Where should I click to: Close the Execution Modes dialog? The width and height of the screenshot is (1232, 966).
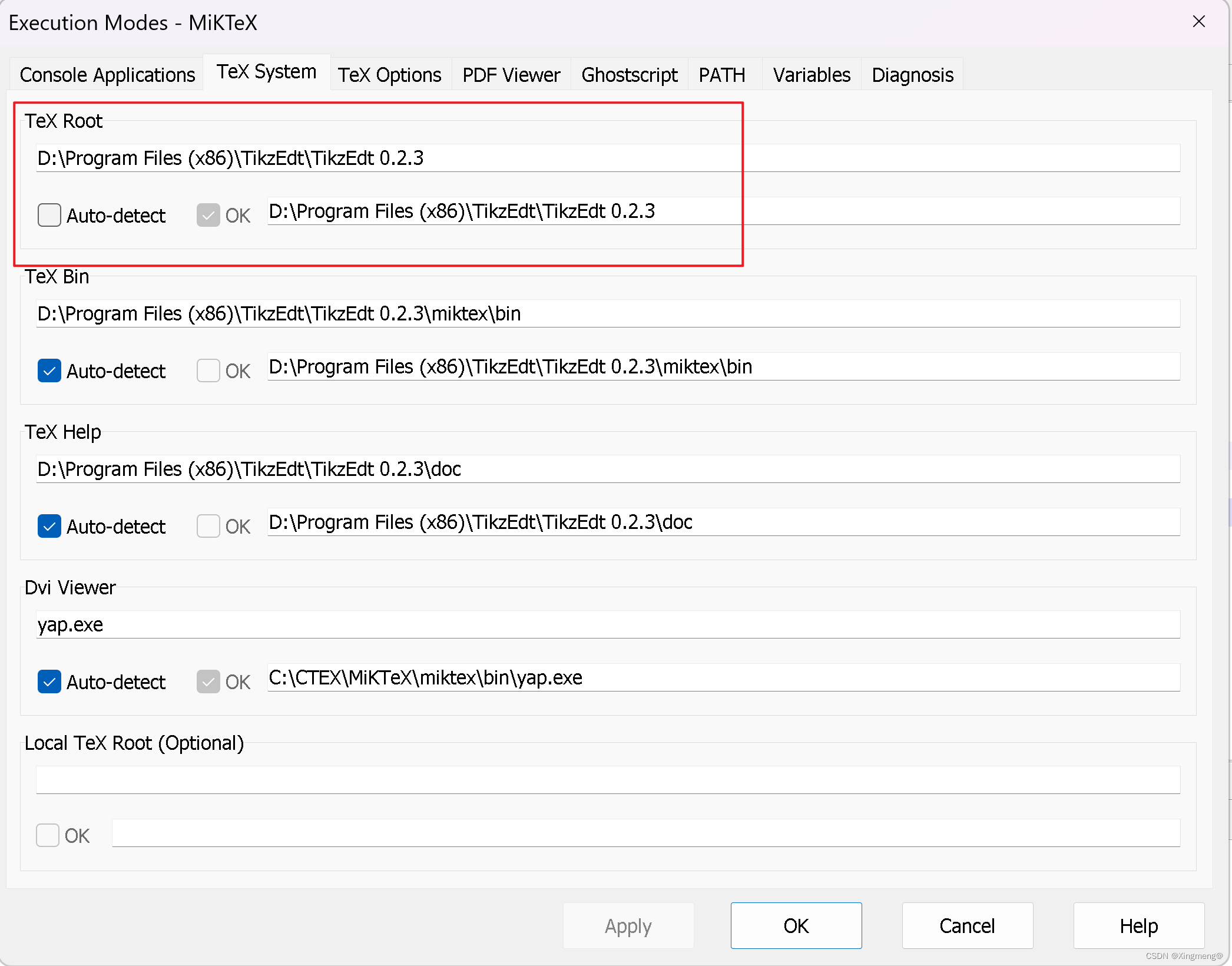(x=1199, y=22)
